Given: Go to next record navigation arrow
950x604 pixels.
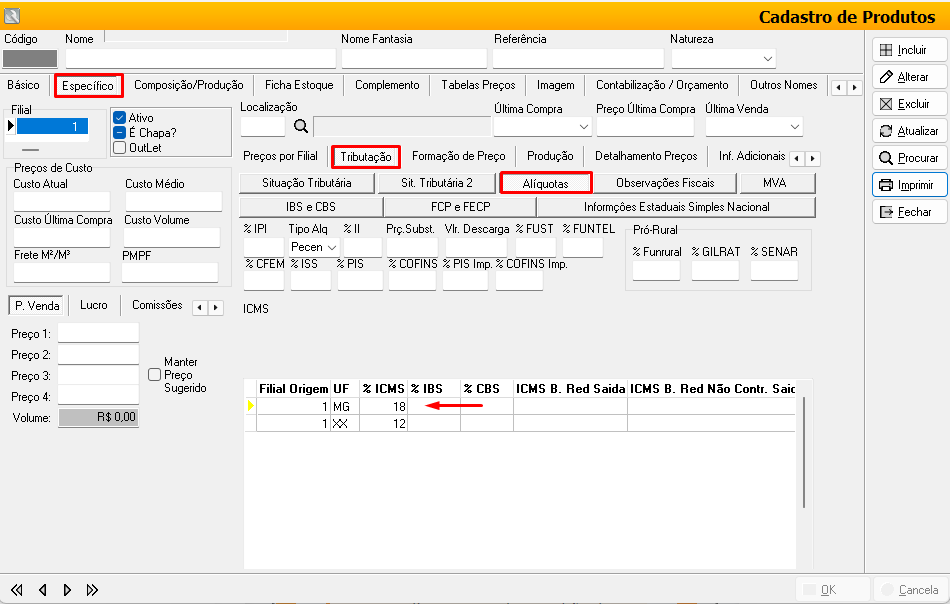Looking at the screenshot, I should coord(67,589).
